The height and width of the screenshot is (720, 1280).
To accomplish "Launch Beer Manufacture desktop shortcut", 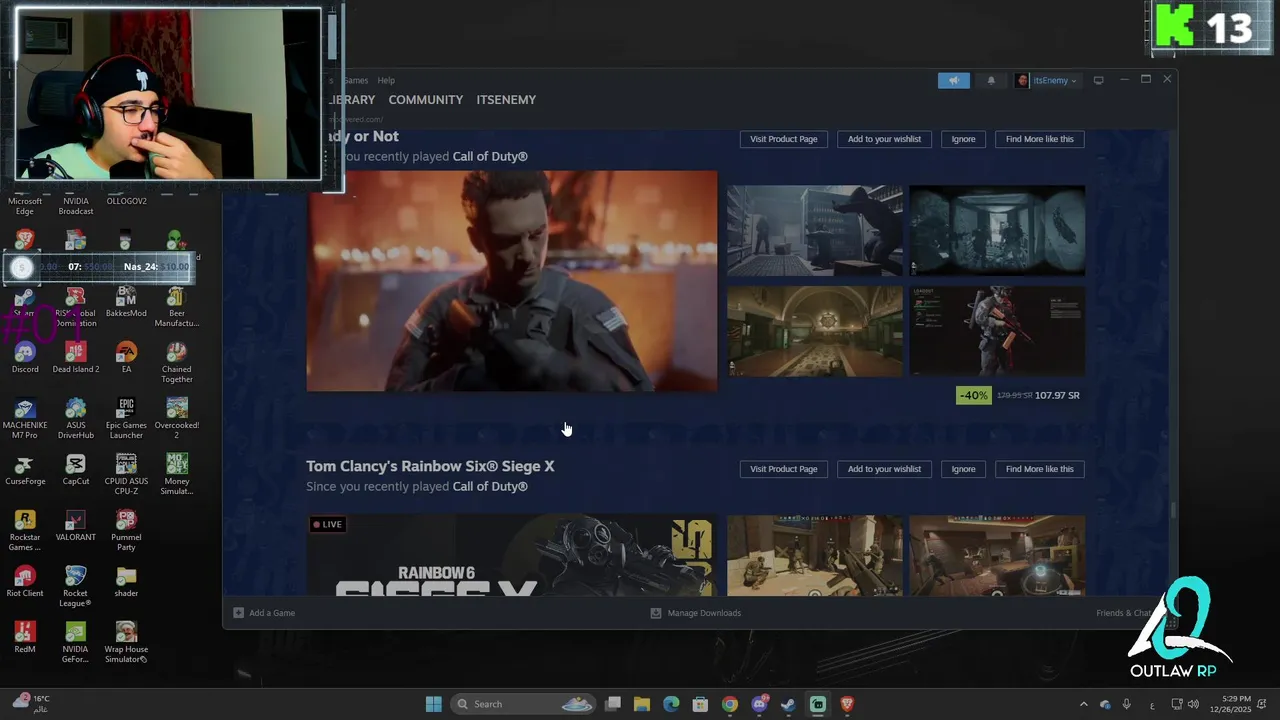I will pyautogui.click(x=177, y=306).
